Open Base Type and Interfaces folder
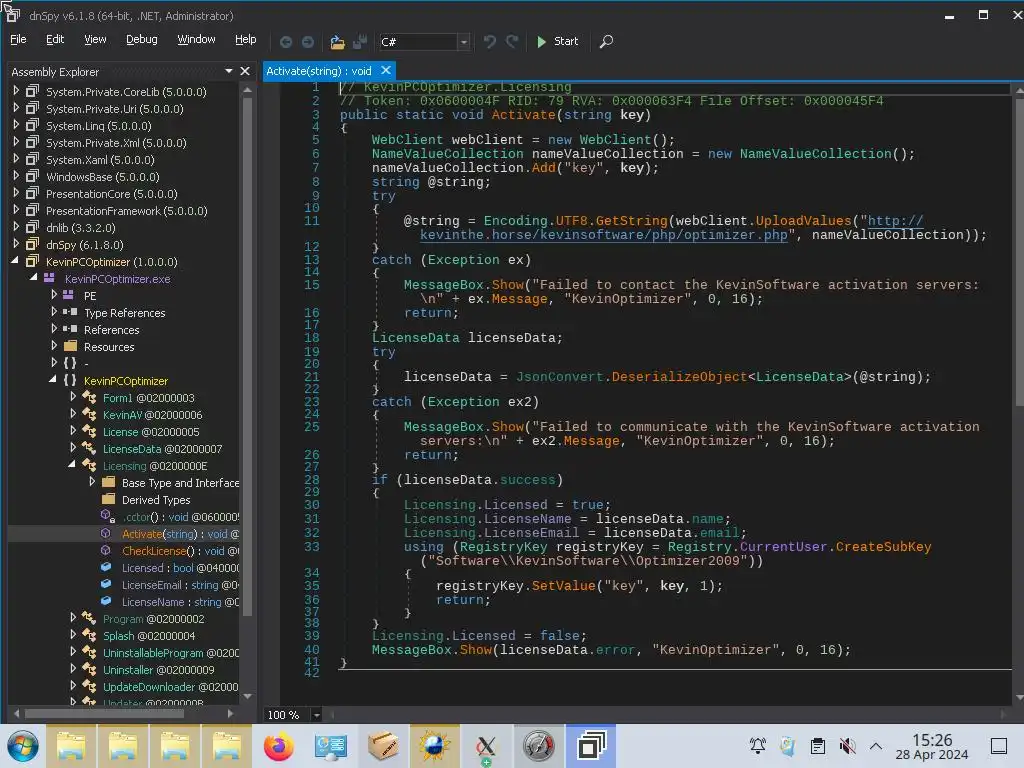 [x=180, y=483]
